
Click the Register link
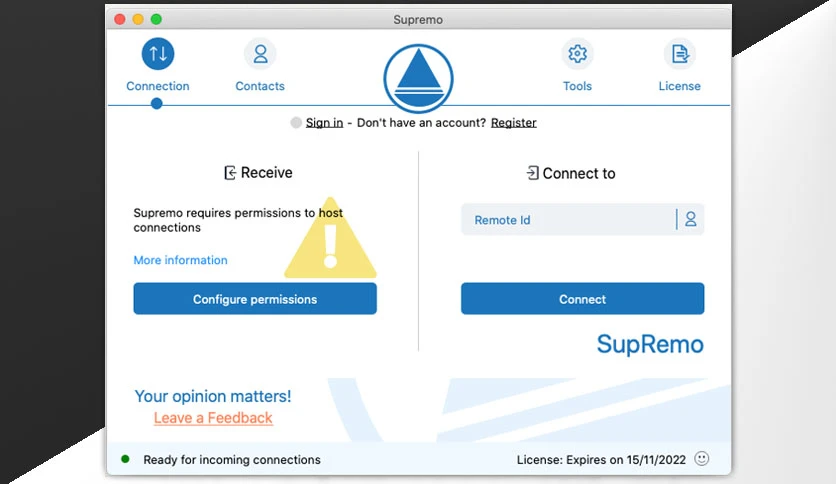513,123
